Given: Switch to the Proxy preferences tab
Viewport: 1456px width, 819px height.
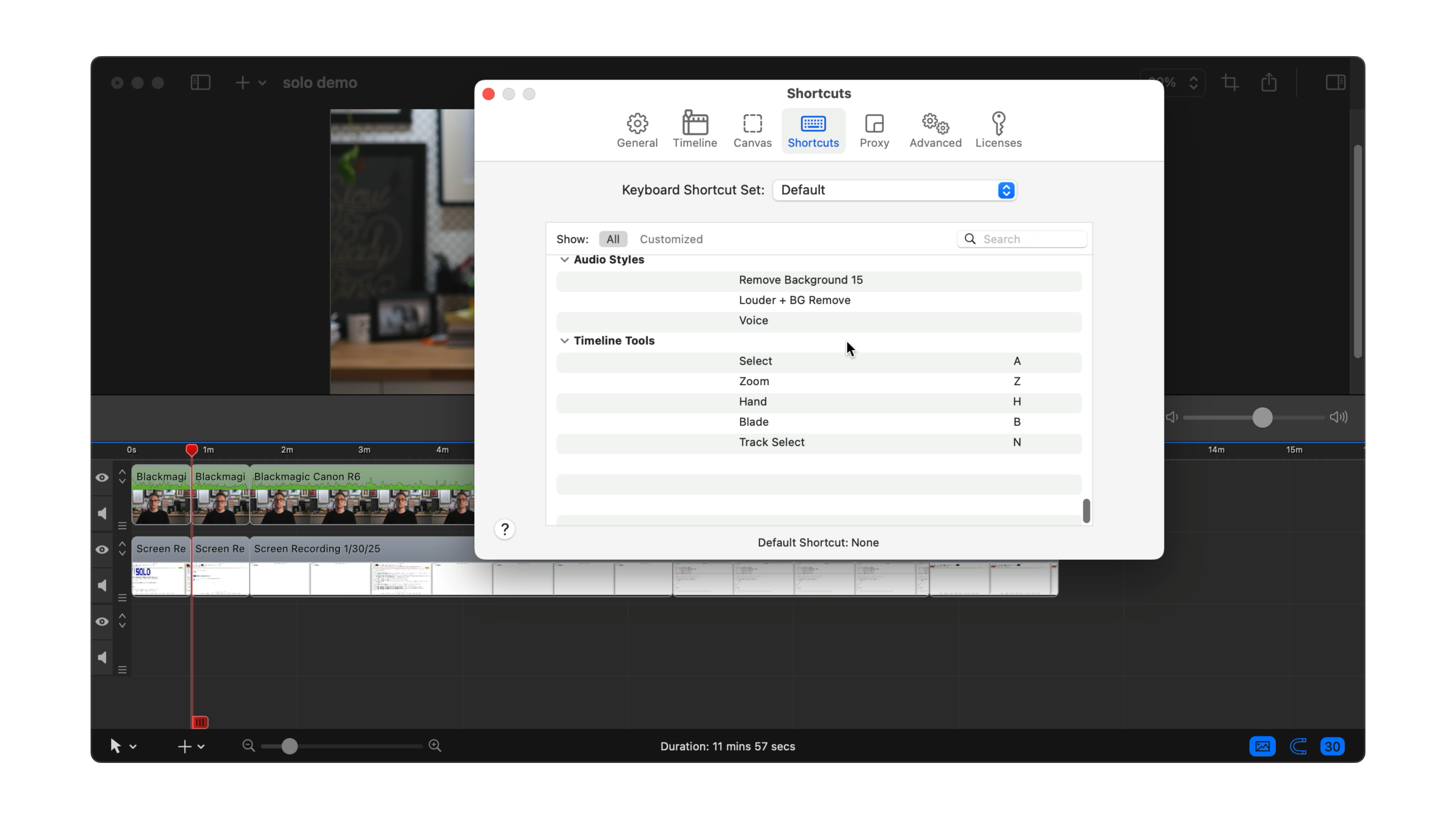Looking at the screenshot, I should click(x=874, y=130).
